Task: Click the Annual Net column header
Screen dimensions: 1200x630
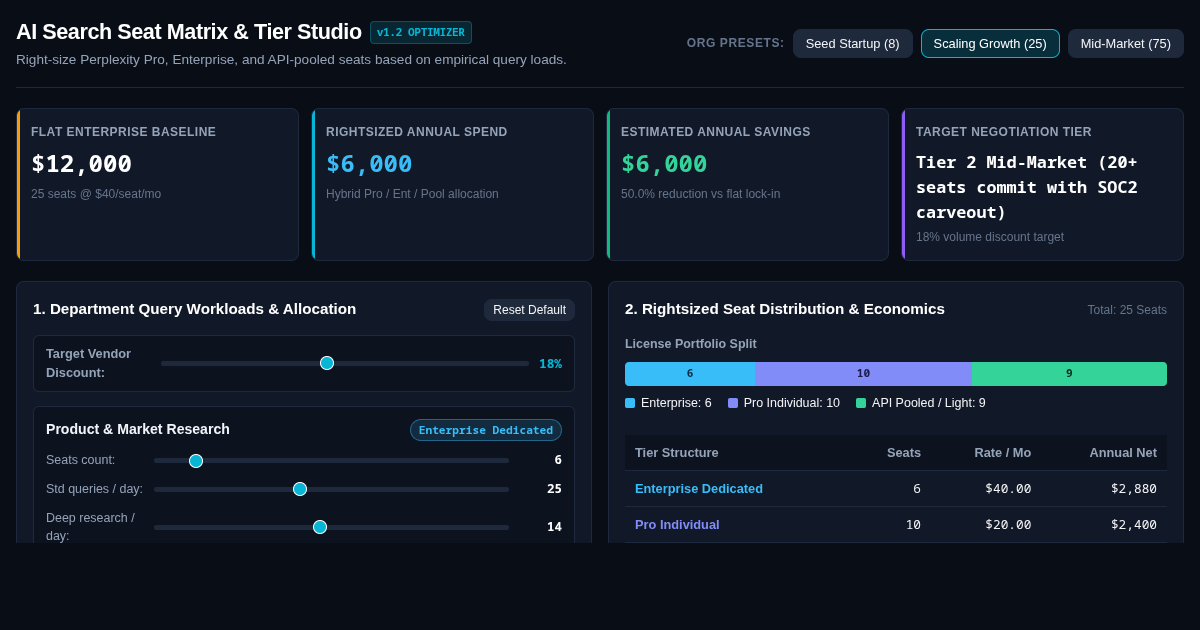Action: pyautogui.click(x=1123, y=452)
